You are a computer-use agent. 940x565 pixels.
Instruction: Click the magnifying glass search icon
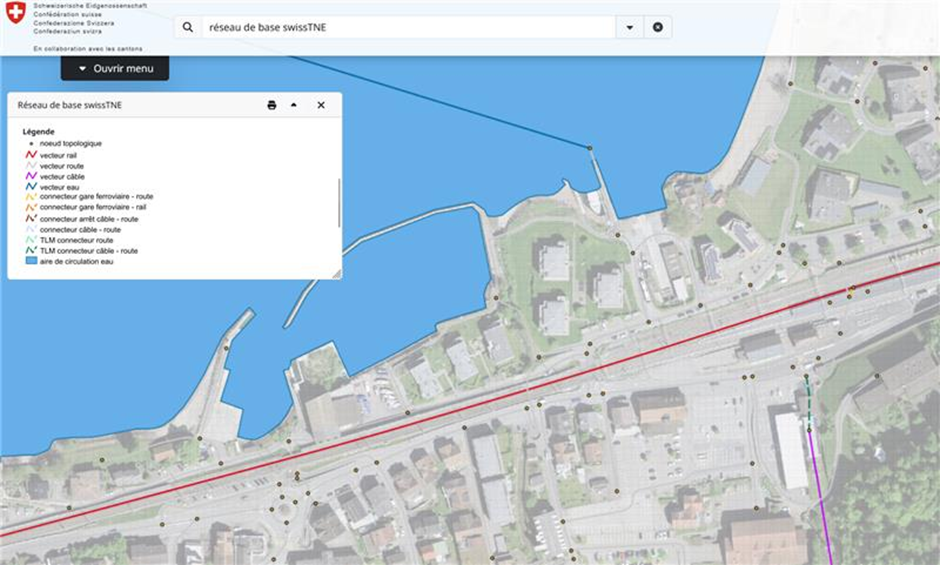click(x=188, y=28)
